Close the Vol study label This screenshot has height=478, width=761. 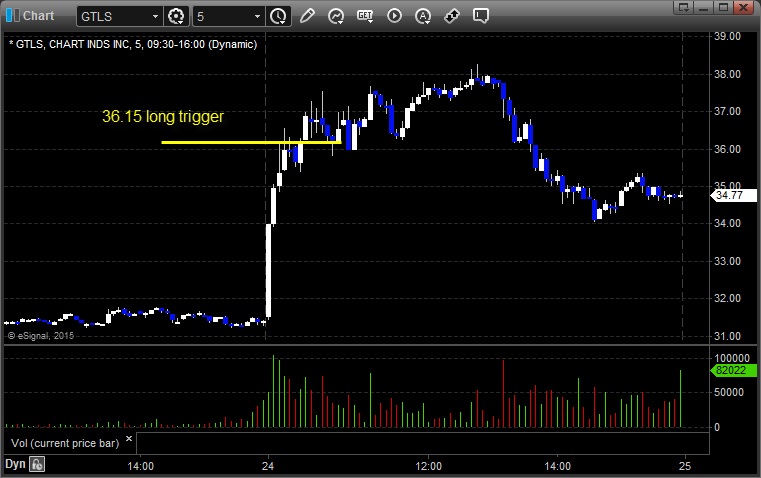(129, 439)
